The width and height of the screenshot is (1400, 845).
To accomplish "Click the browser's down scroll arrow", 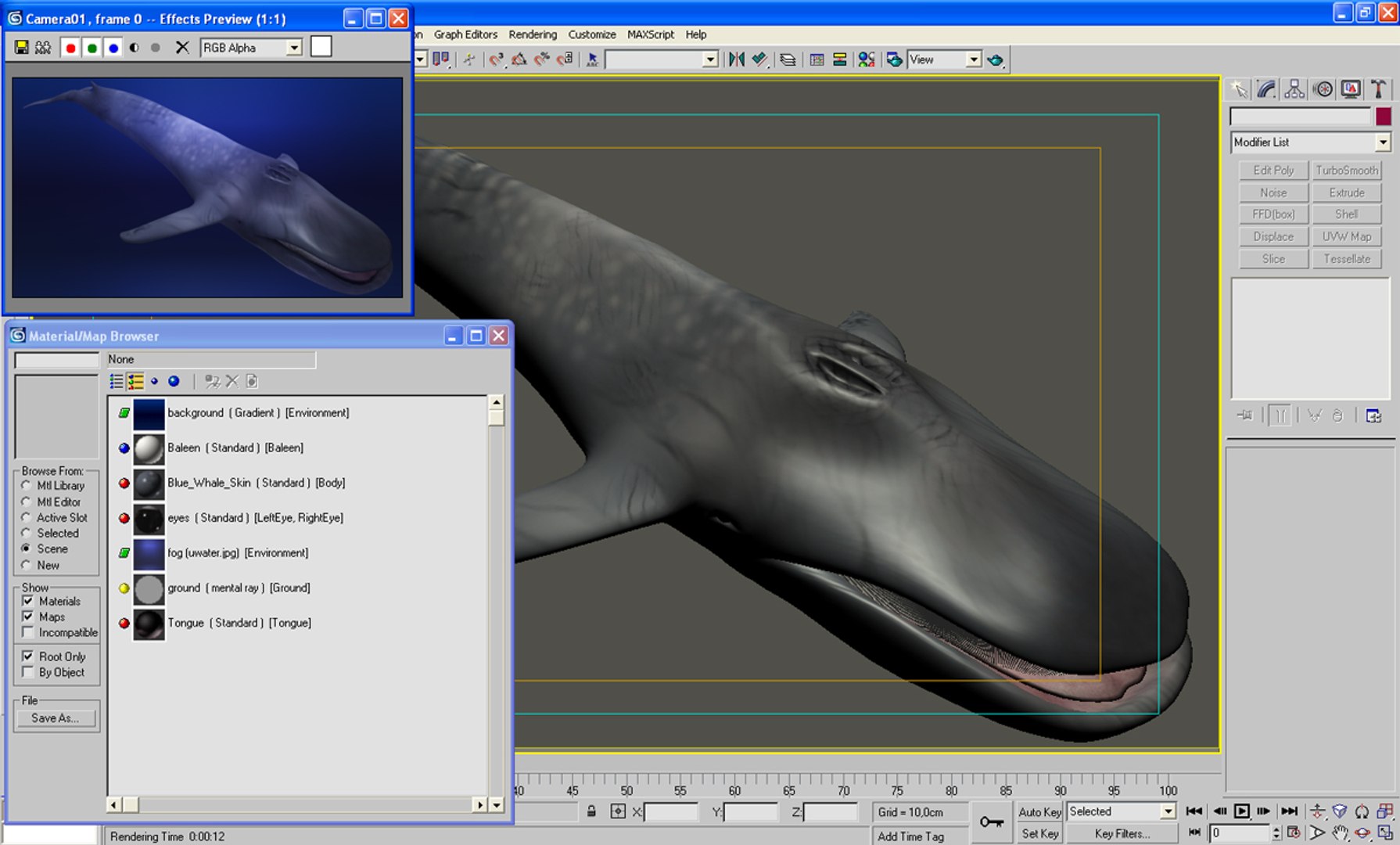I will point(497,804).
